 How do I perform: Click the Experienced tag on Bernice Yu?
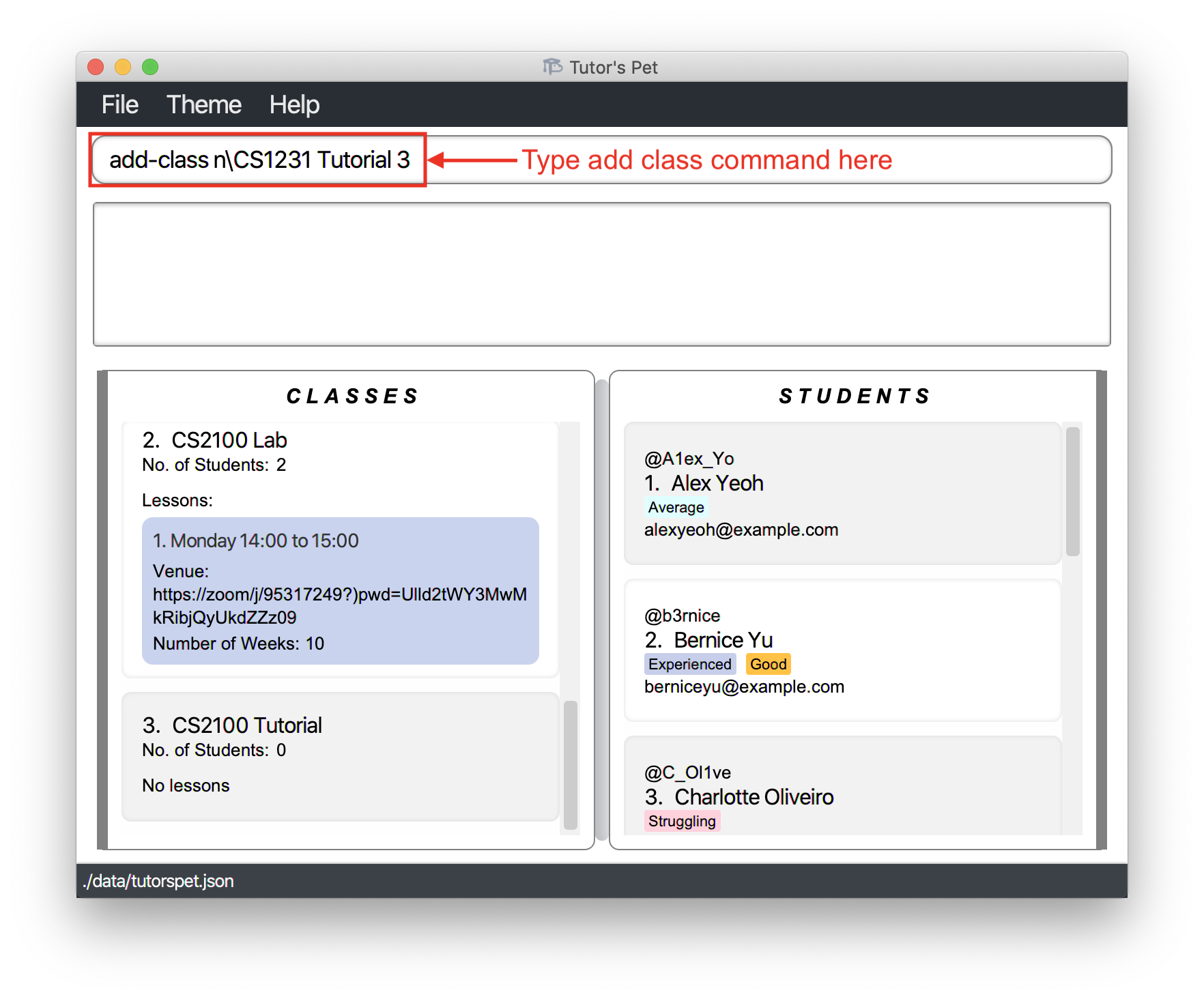[x=689, y=664]
